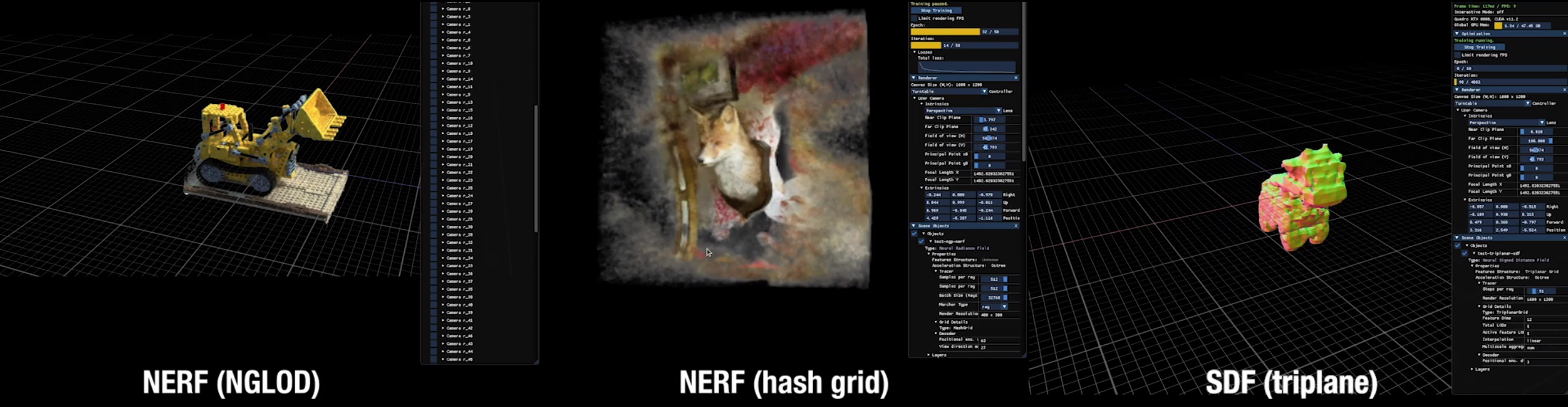The height and width of the screenshot is (407, 1568).
Task: Enable Limit rendering FPS in hash grid panel
Action: tap(914, 18)
